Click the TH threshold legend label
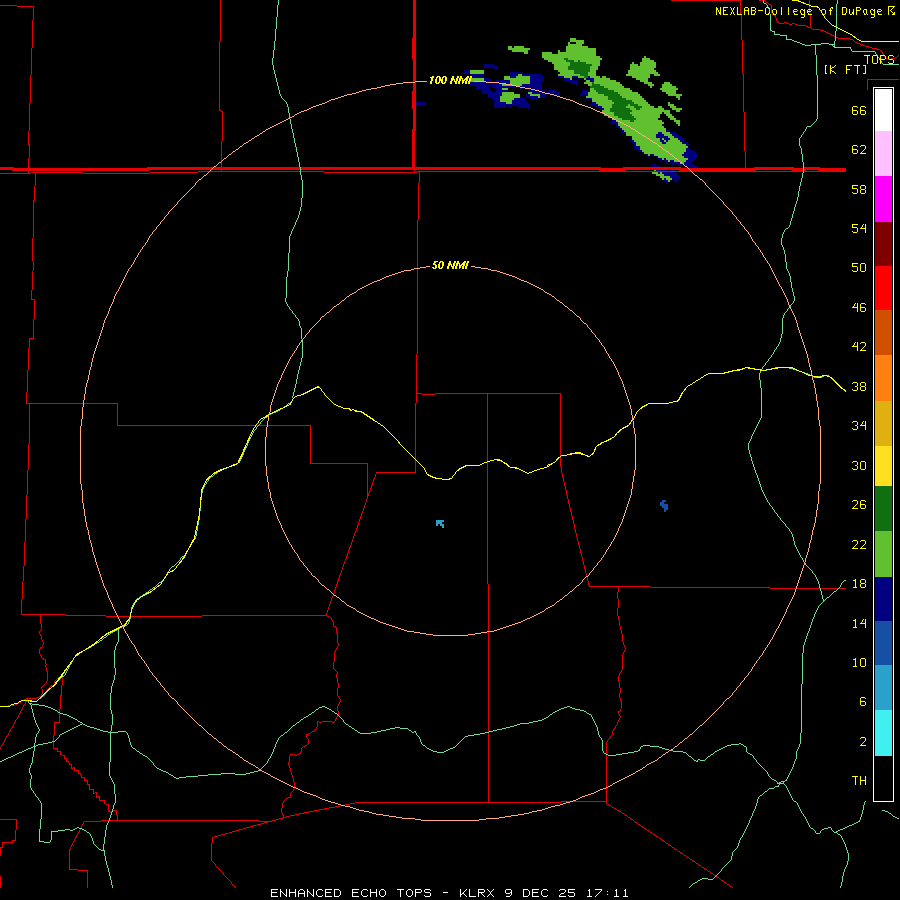This screenshot has width=900, height=900. [x=859, y=781]
